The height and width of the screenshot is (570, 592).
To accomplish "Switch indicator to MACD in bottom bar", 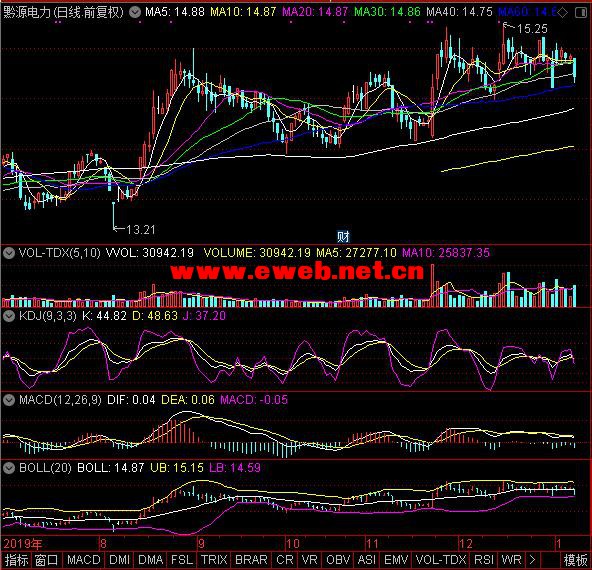I will 84,559.
